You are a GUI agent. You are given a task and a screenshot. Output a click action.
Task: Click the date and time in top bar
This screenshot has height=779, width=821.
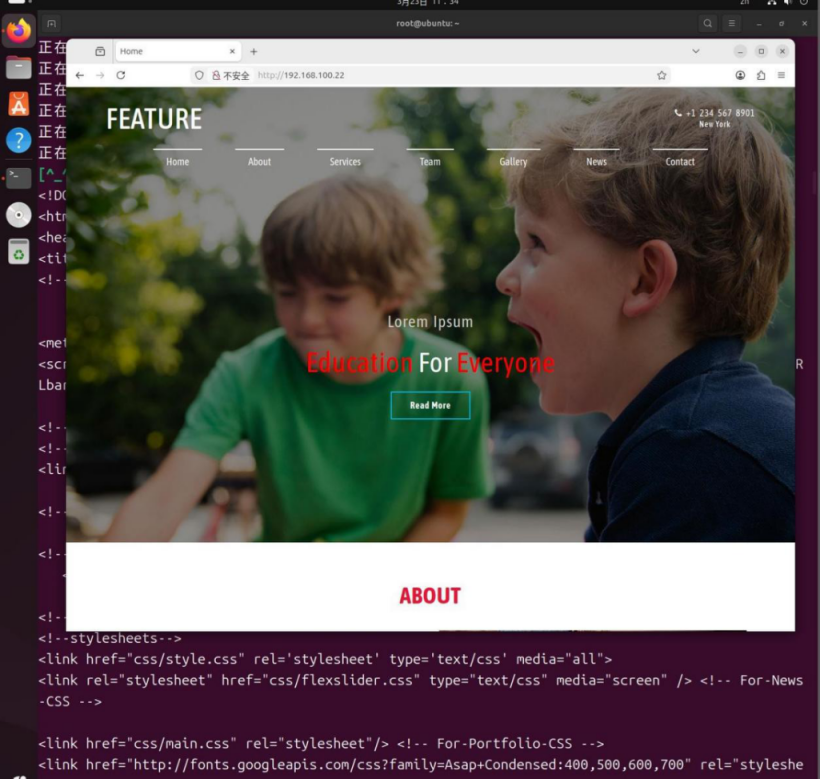(x=427, y=3)
